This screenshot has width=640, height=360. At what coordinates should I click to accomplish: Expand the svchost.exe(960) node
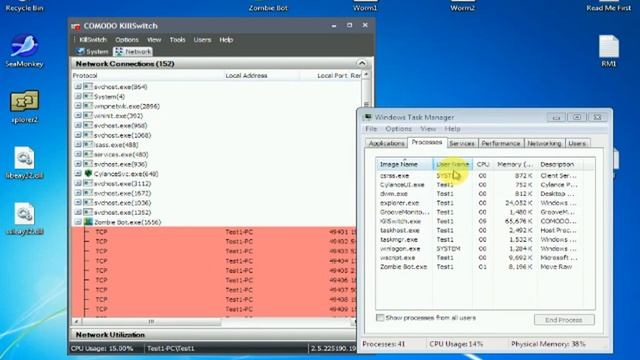(78, 125)
